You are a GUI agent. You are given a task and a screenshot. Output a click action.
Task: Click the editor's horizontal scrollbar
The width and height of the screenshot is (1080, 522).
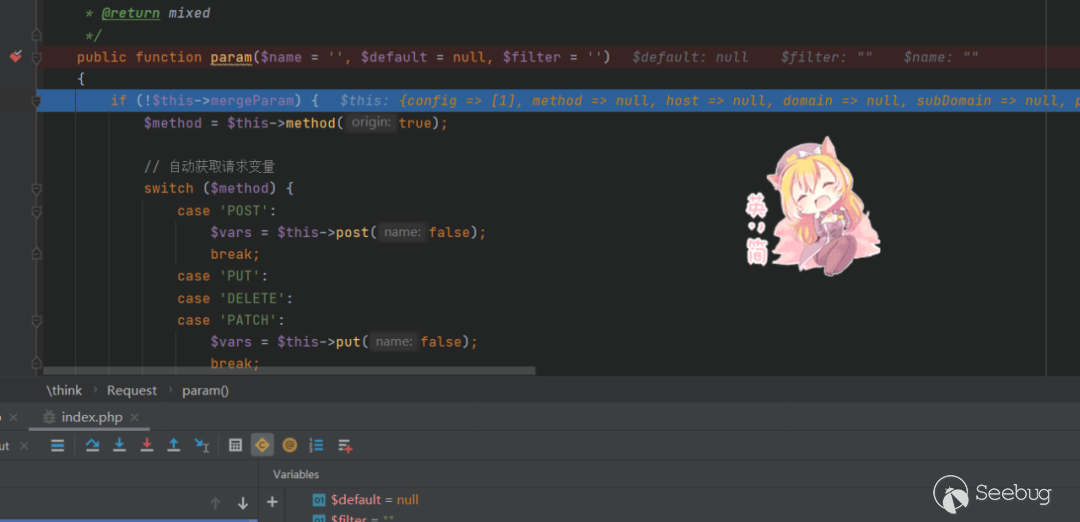point(289,370)
